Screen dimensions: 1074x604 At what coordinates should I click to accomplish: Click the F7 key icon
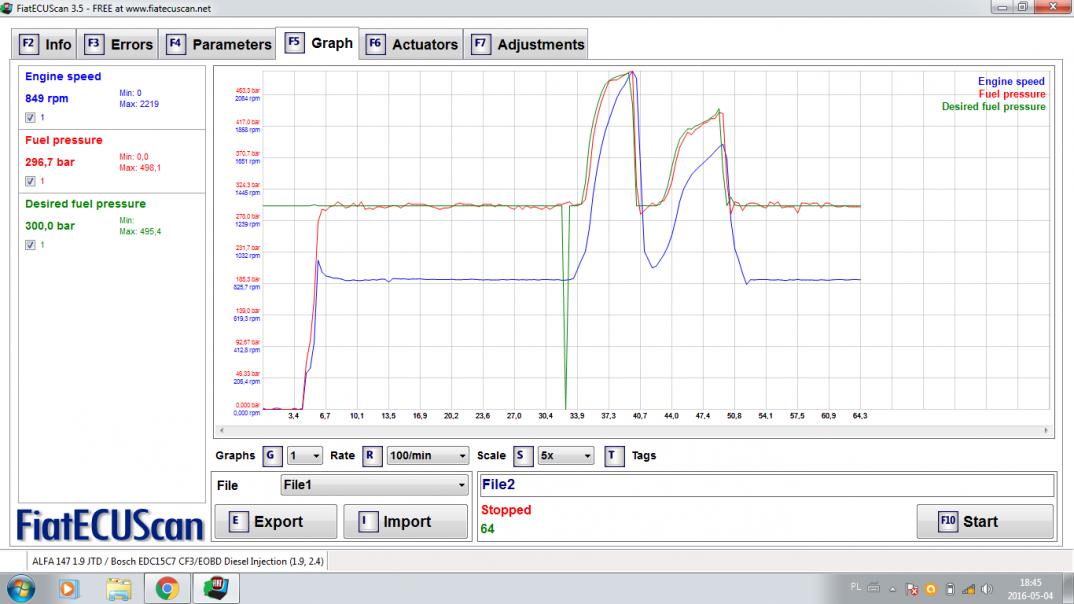[x=480, y=44]
